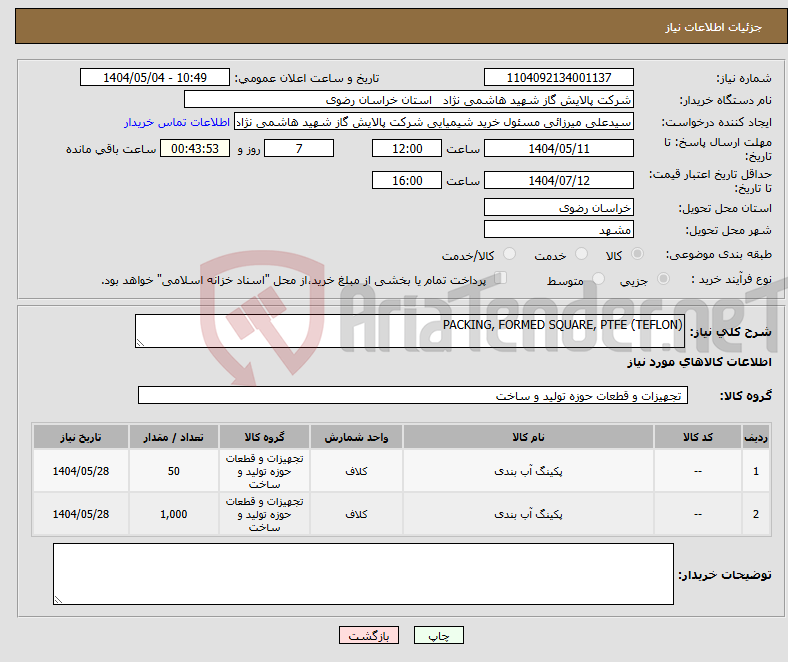The height and width of the screenshot is (662, 788).
Task: Toggle the اسناد خزانه اسلامی payment checkbox
Action: pos(500,277)
